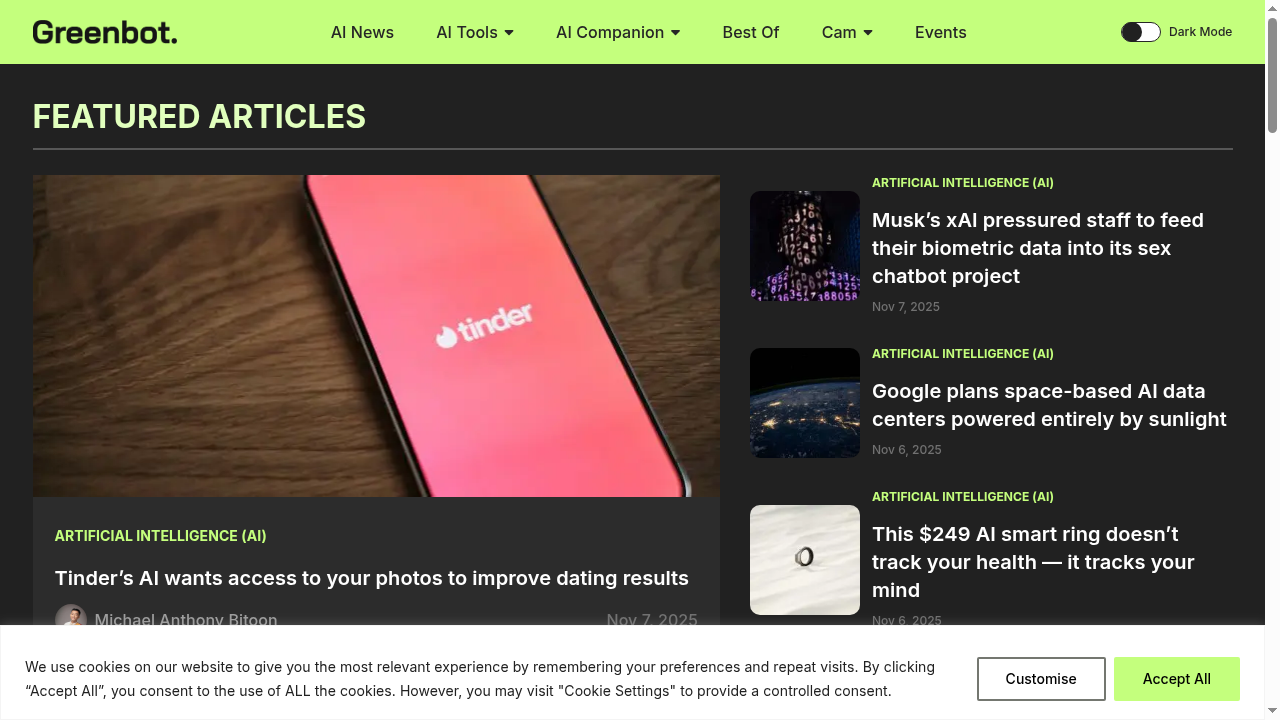Open the Earth from space thumbnail
The height and width of the screenshot is (720, 1280).
[x=805, y=403]
